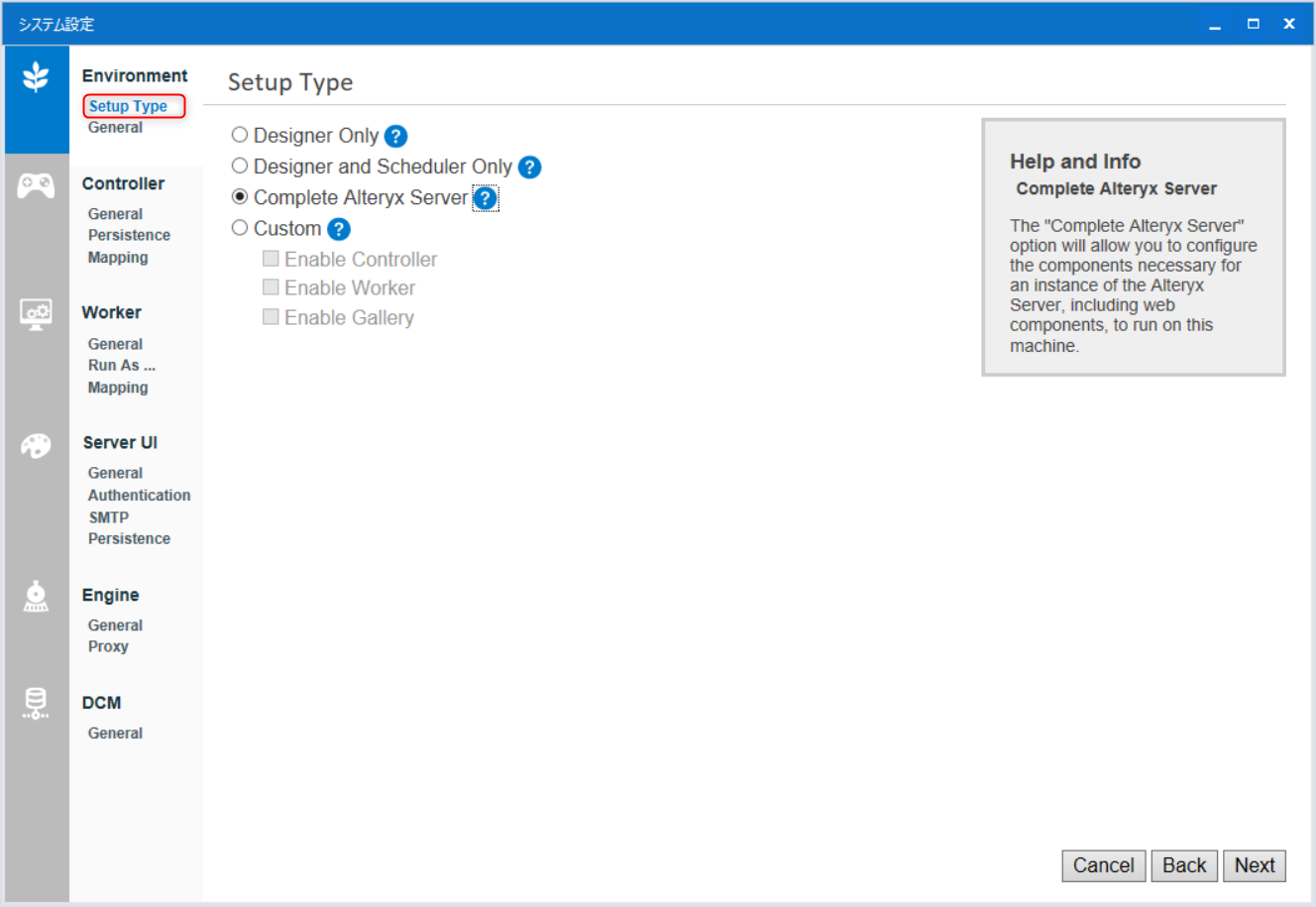
Task: Open SMTP settings under Server UI
Action: [108, 516]
